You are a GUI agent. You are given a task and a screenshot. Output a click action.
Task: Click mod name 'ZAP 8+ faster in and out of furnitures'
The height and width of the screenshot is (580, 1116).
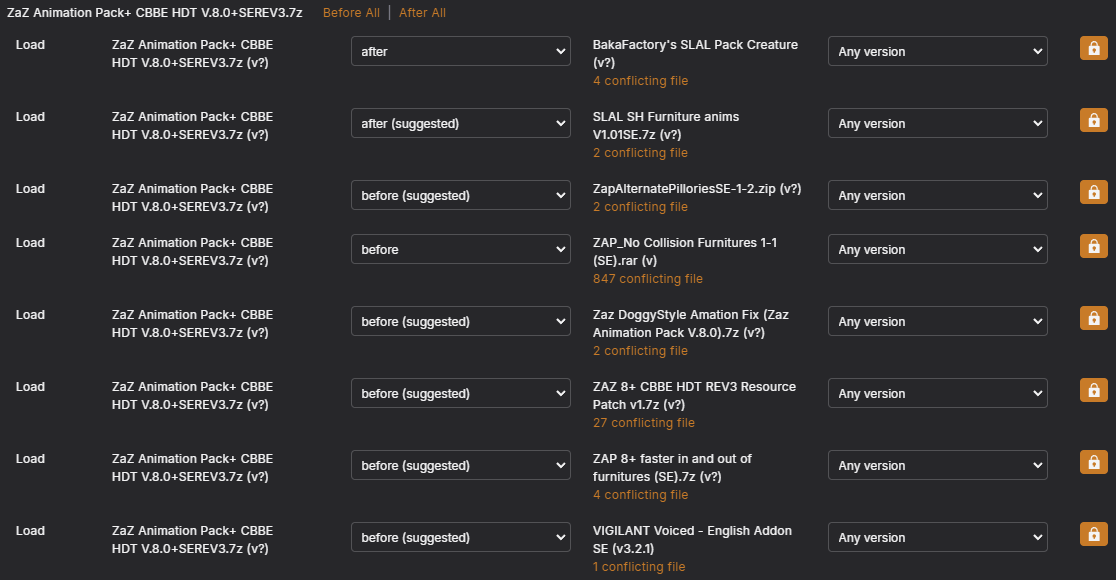coord(673,468)
